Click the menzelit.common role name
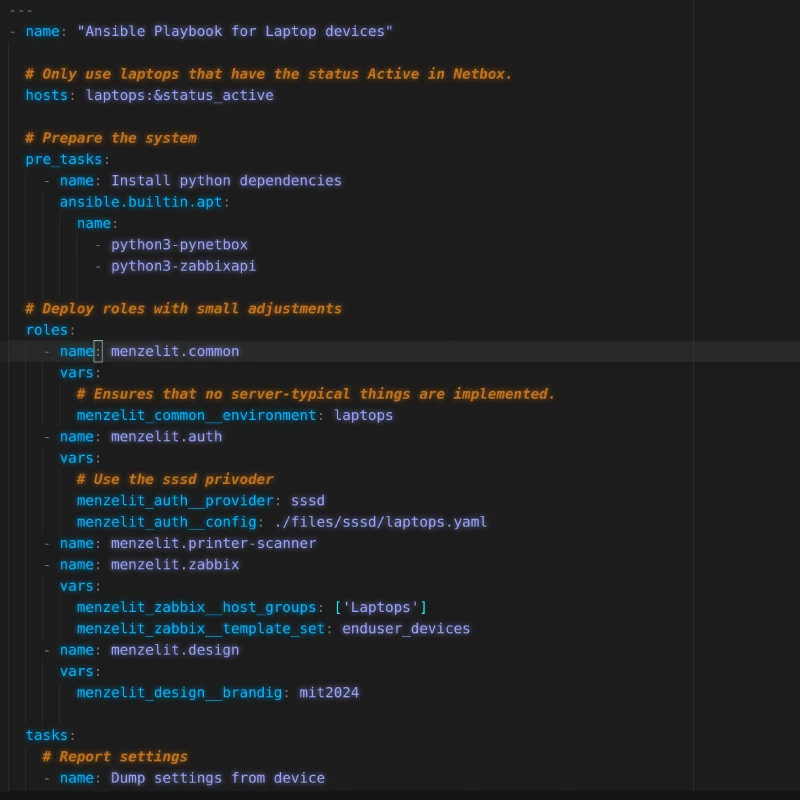 [175, 351]
